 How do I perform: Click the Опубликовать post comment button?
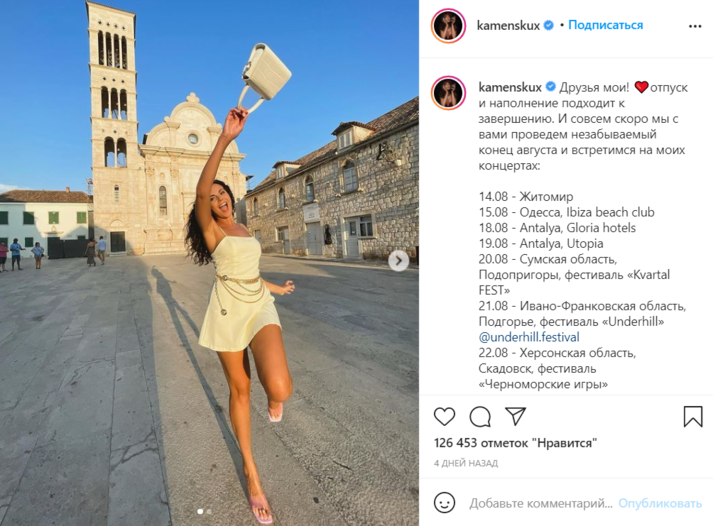tap(660, 503)
